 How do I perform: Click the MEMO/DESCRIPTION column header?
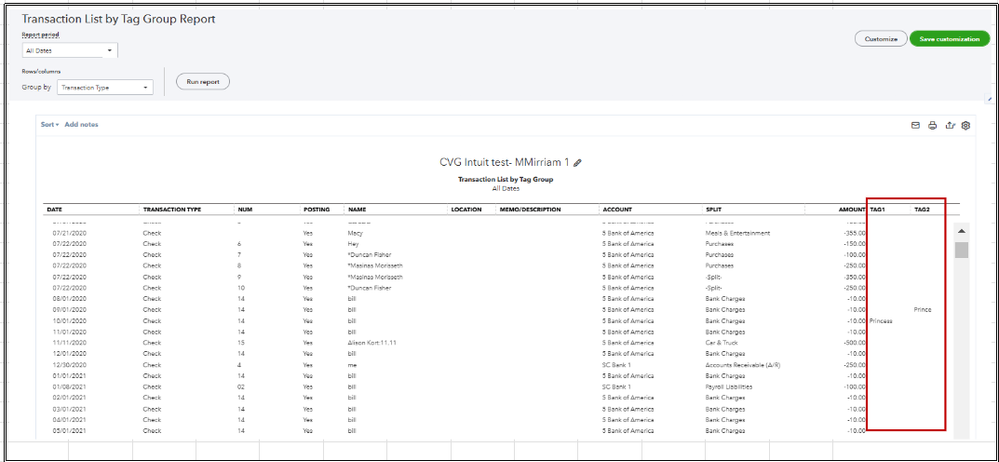coord(530,210)
